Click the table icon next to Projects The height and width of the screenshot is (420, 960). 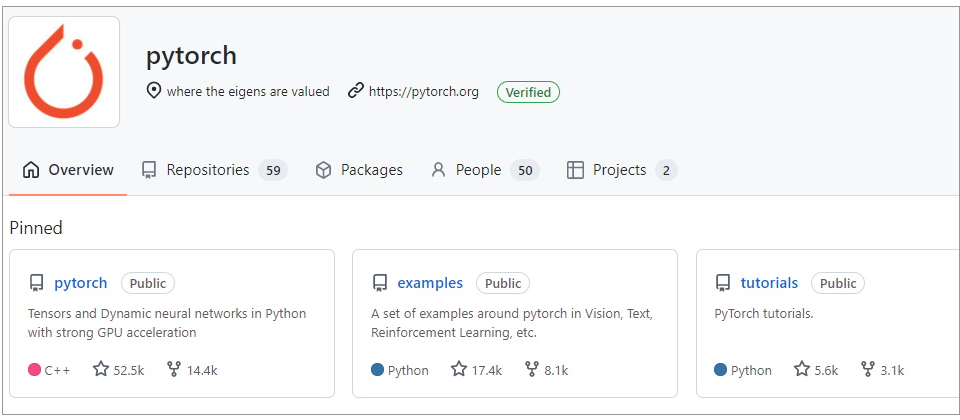tap(575, 170)
